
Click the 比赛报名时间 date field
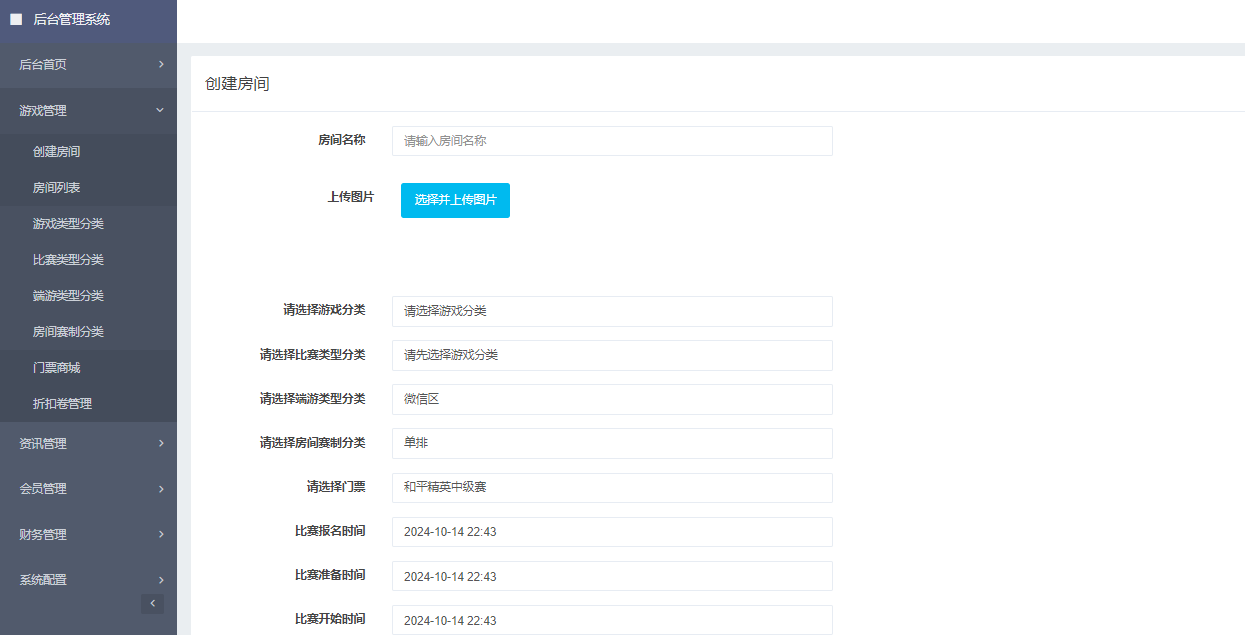[612, 532]
